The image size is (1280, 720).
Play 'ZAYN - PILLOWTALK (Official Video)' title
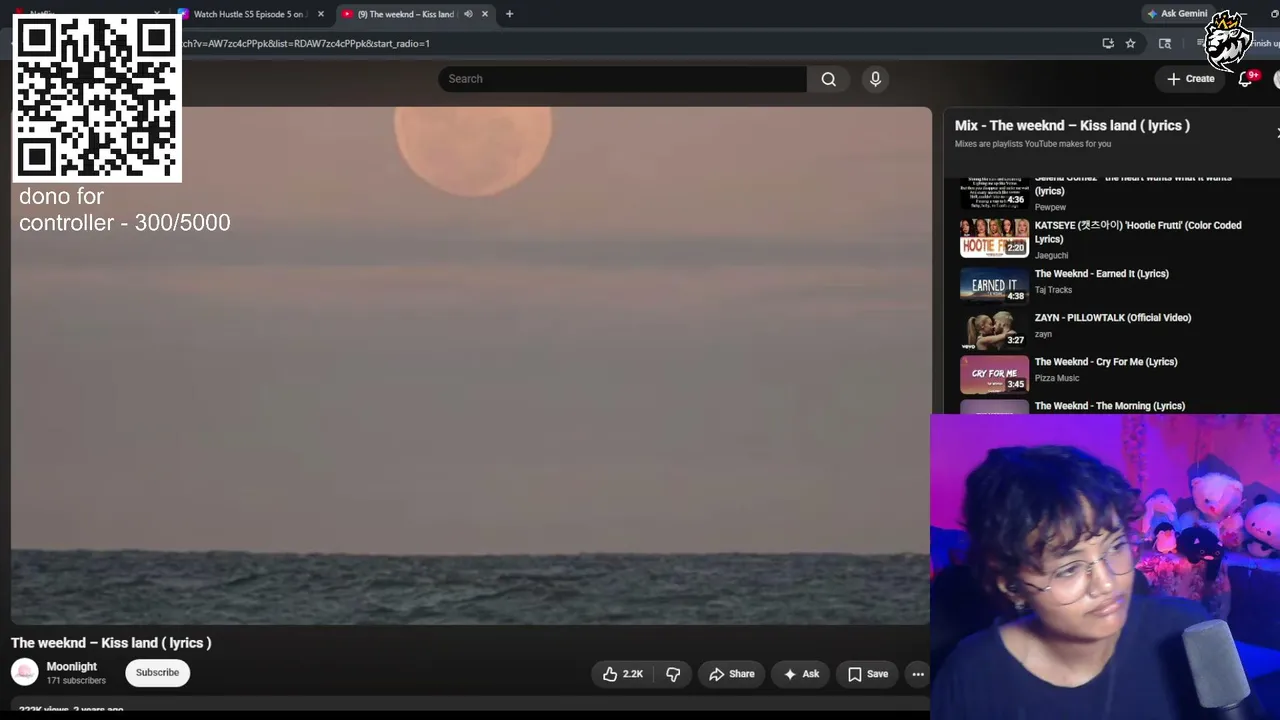point(1113,318)
